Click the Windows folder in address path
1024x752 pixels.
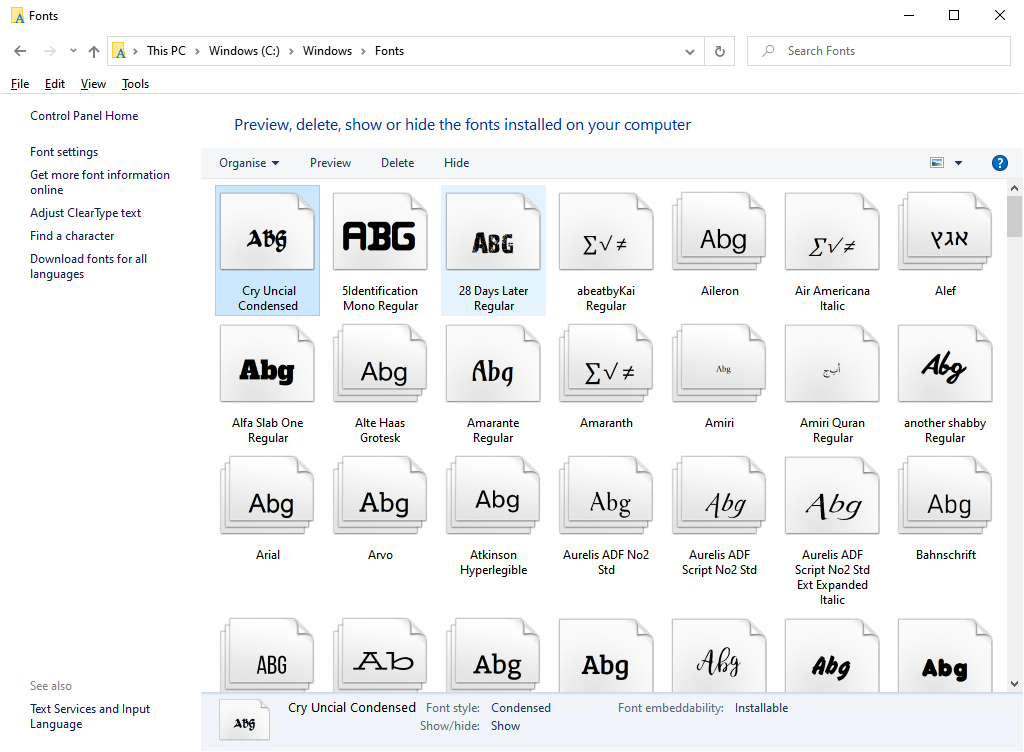[x=327, y=51]
